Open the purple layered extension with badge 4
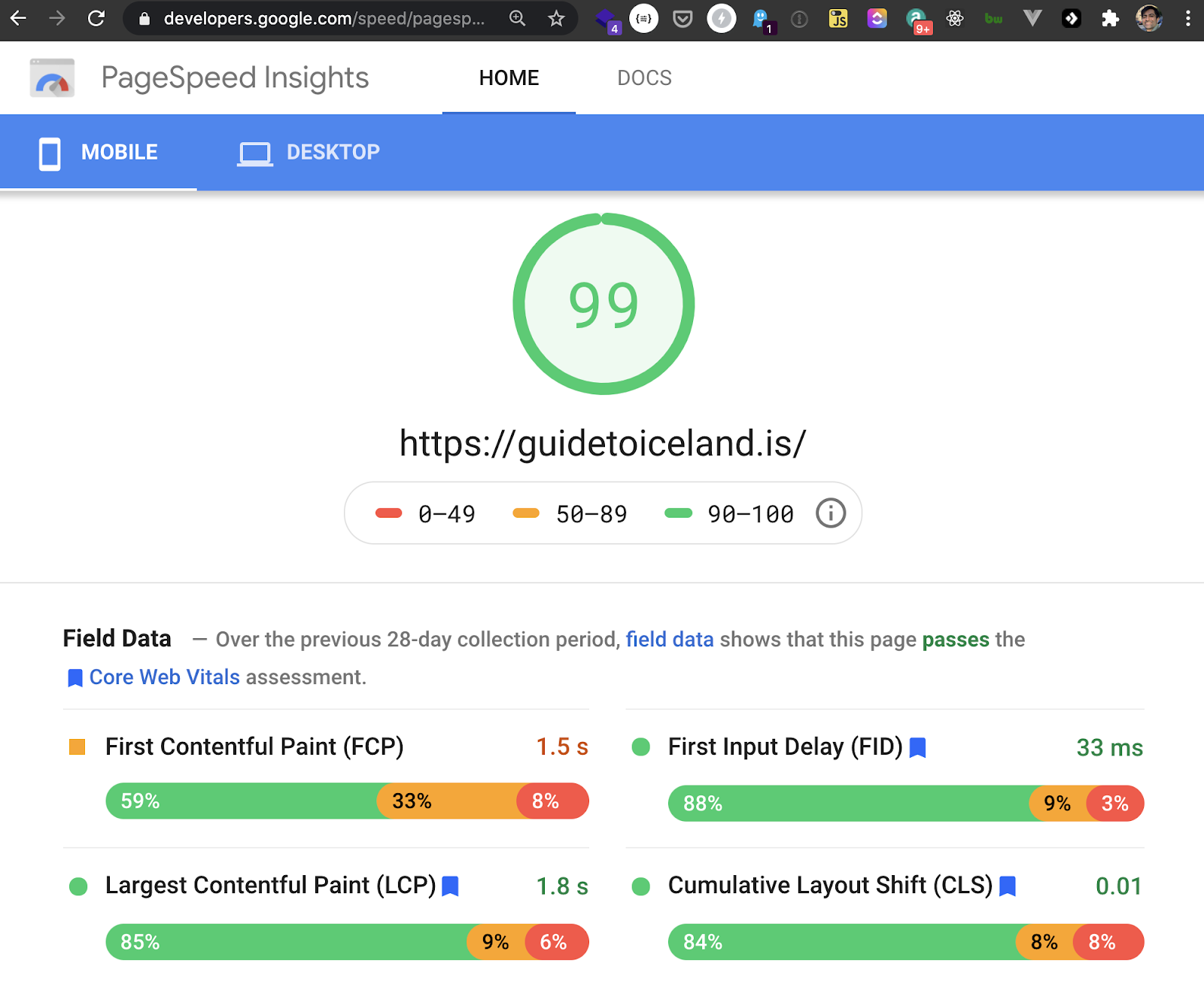1204x982 pixels. click(x=607, y=20)
